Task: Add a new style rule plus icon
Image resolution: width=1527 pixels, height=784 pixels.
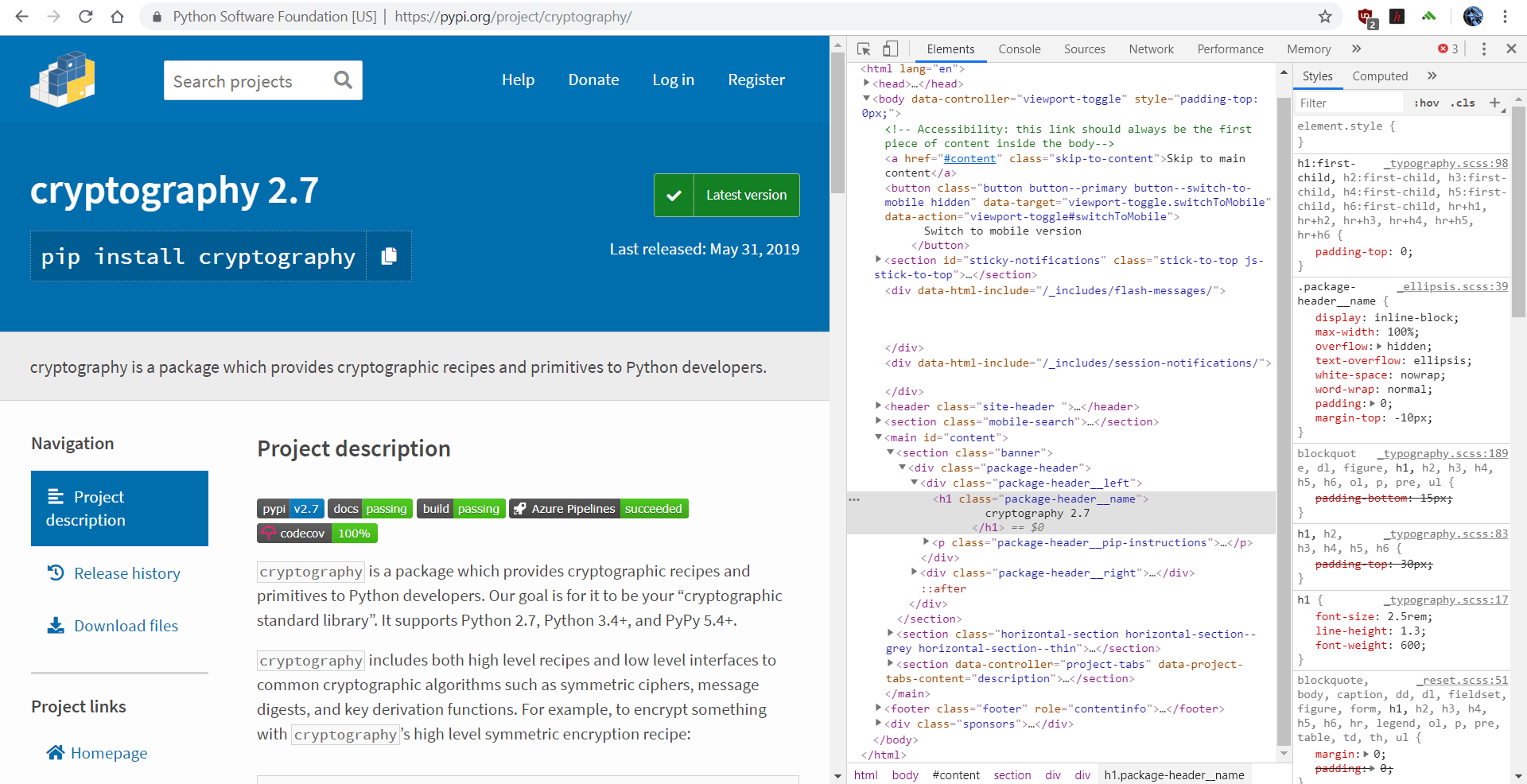Action: click(1494, 103)
